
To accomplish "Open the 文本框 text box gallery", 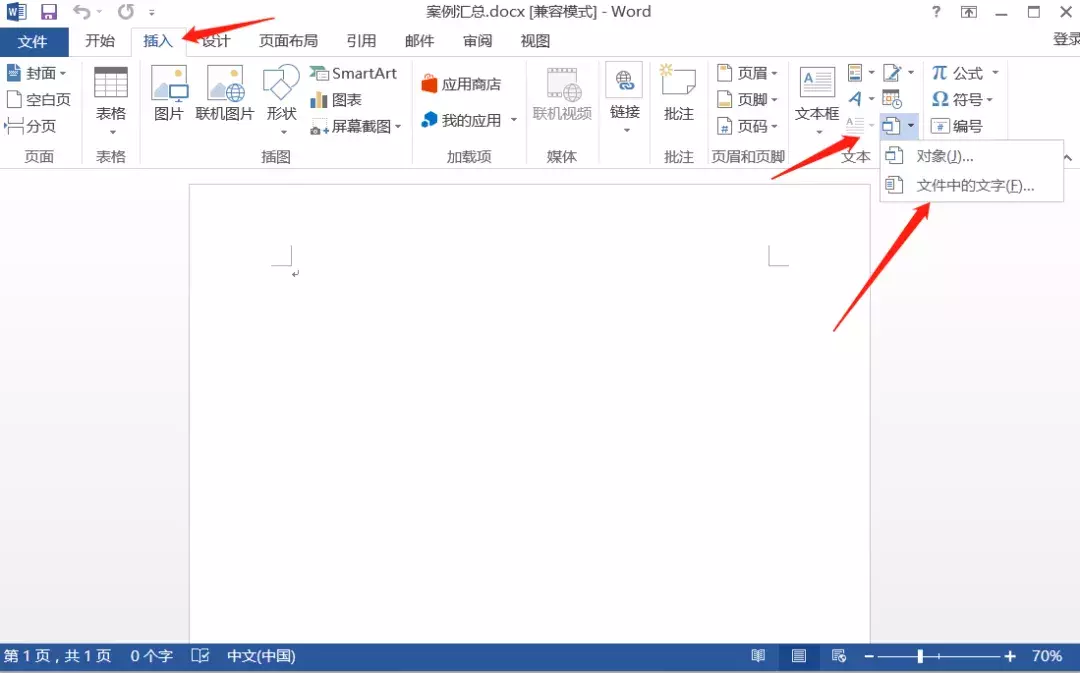I will click(817, 101).
